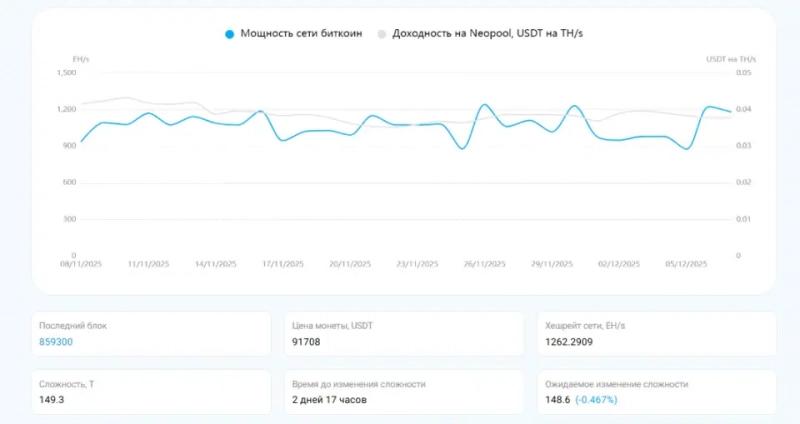Click 'Время до изменения сложности' label

click(359, 384)
